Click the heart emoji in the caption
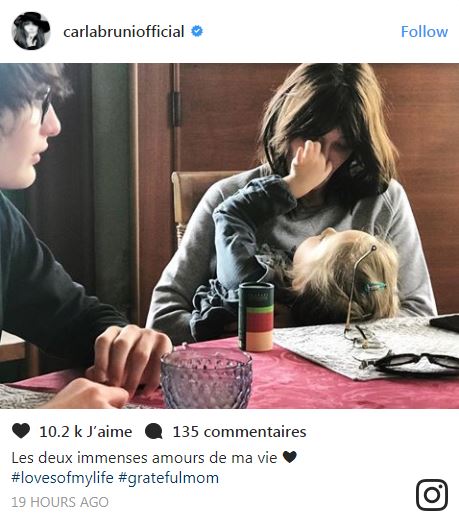 click(x=289, y=457)
